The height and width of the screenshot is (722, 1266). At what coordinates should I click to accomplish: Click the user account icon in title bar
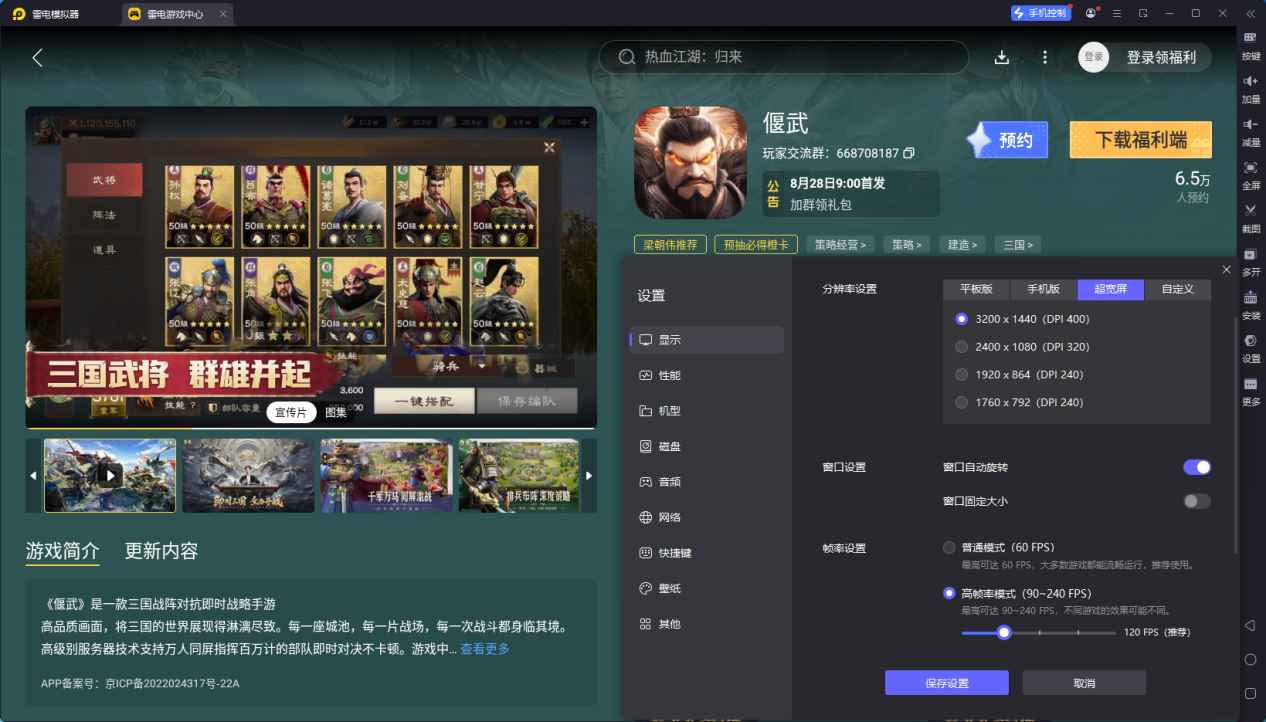1090,13
